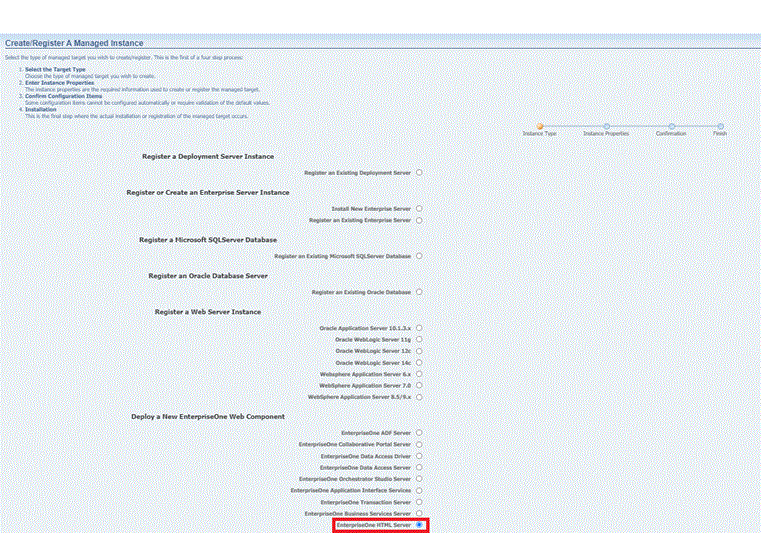Select EnterpriseOne Orchestrator Studio Server radio

click(419, 479)
